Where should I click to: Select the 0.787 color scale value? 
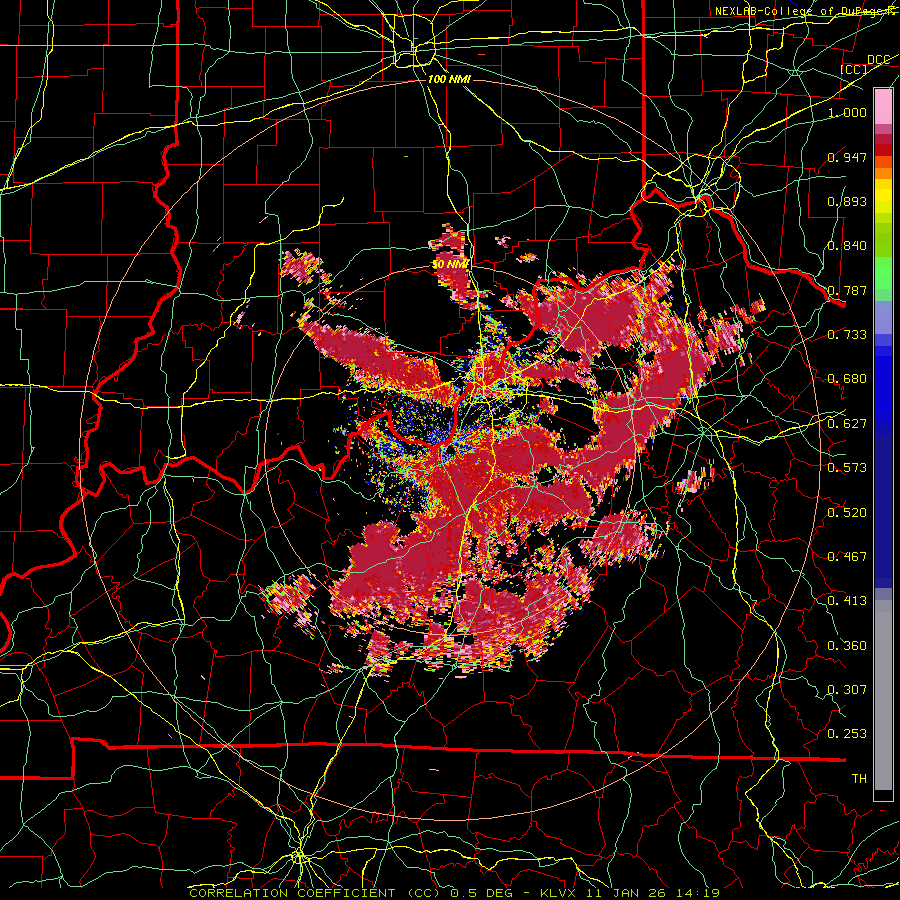click(847, 290)
